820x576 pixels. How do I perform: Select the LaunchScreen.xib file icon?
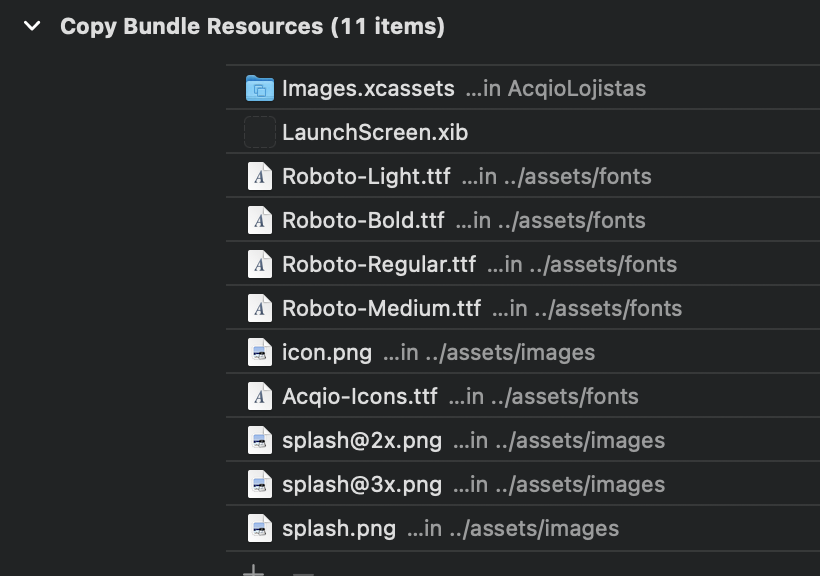tap(260, 132)
